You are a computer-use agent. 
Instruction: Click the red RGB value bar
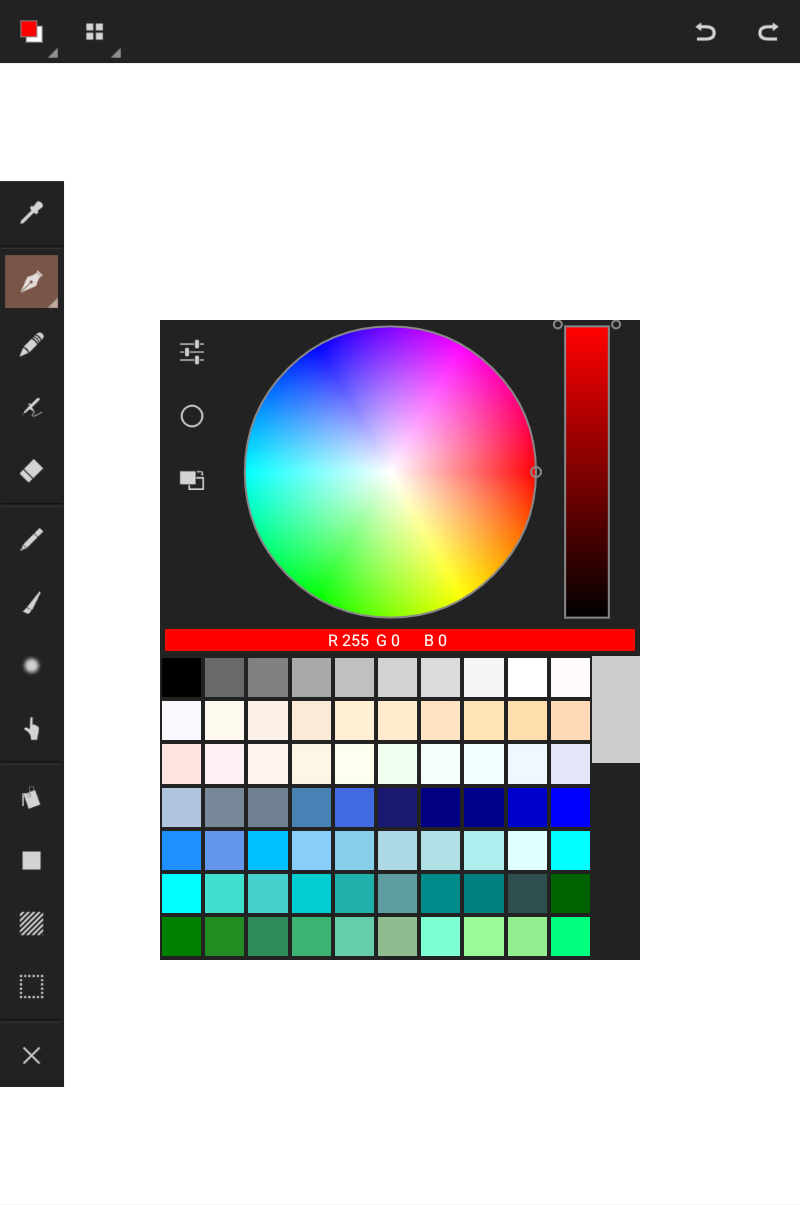(x=400, y=640)
